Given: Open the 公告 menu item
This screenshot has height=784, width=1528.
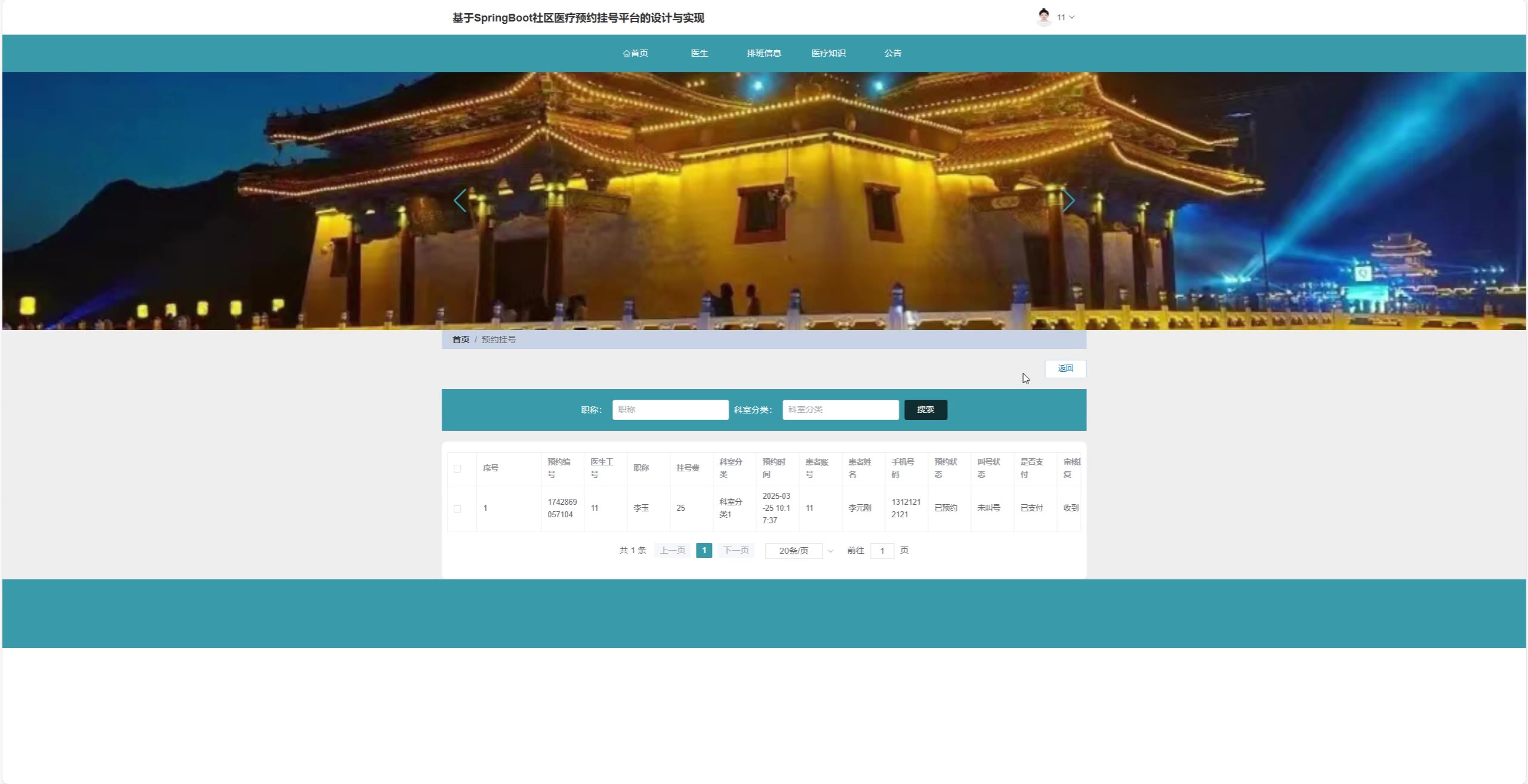Looking at the screenshot, I should coord(892,53).
